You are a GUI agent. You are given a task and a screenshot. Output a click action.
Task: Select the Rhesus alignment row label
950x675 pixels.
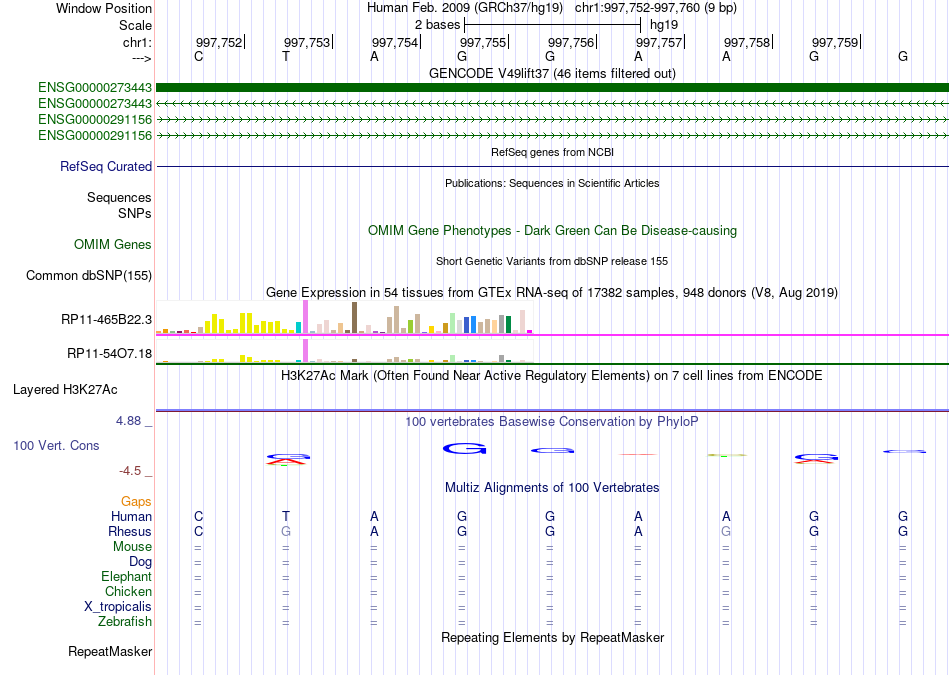(130, 531)
